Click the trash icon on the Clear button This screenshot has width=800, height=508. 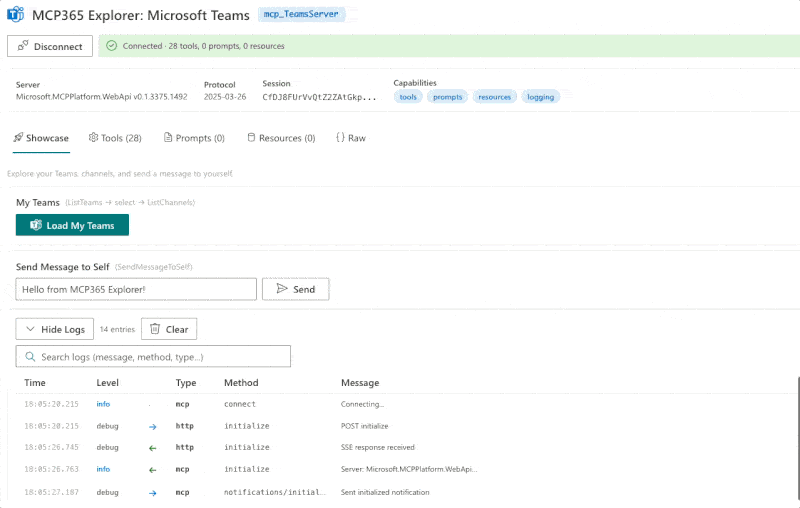(155, 329)
